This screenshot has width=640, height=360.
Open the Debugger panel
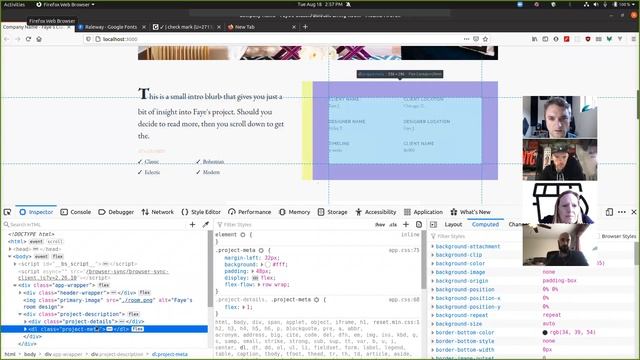[x=116, y=212]
